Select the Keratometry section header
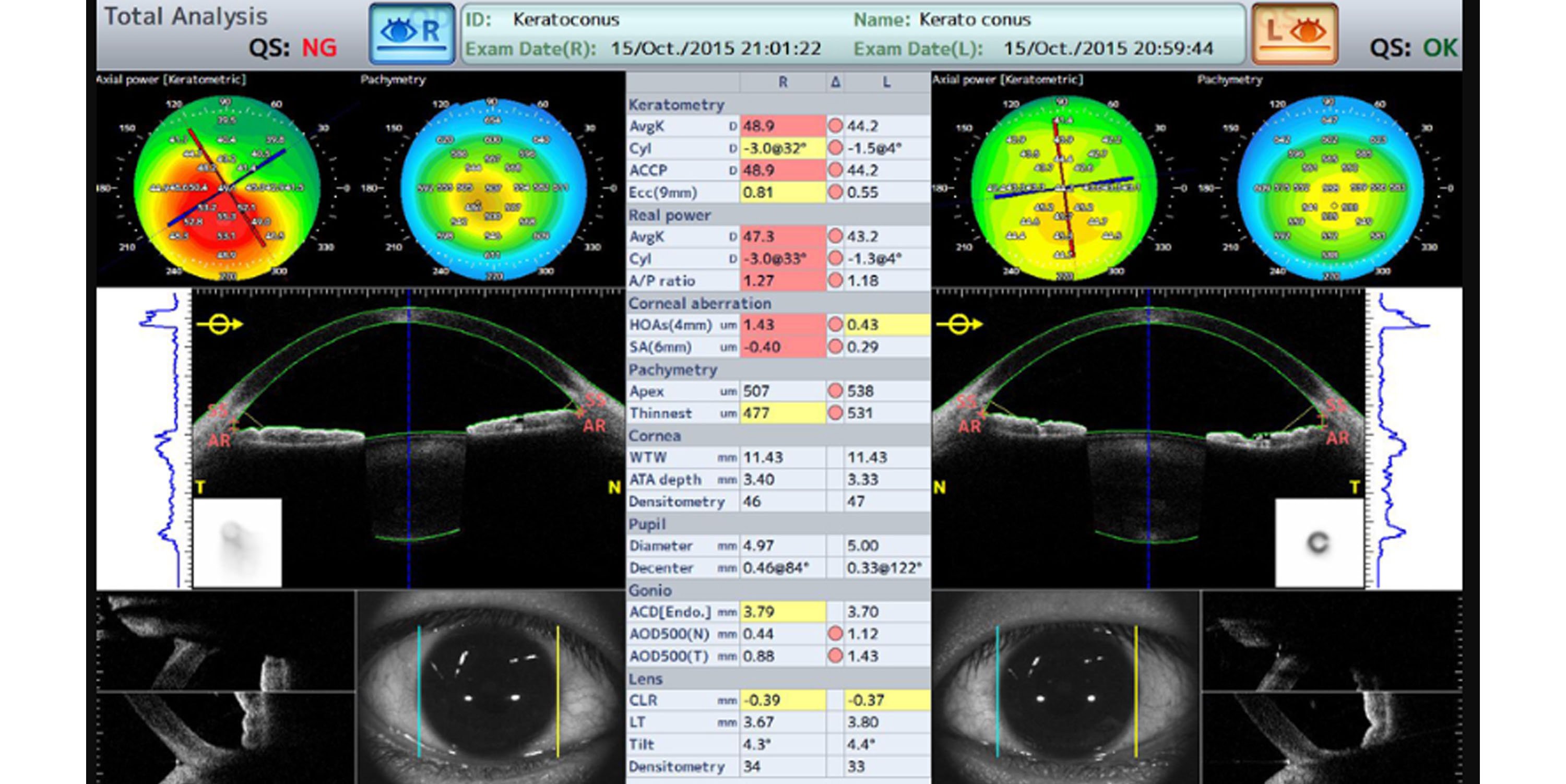This screenshot has width=1566, height=784. click(x=676, y=104)
